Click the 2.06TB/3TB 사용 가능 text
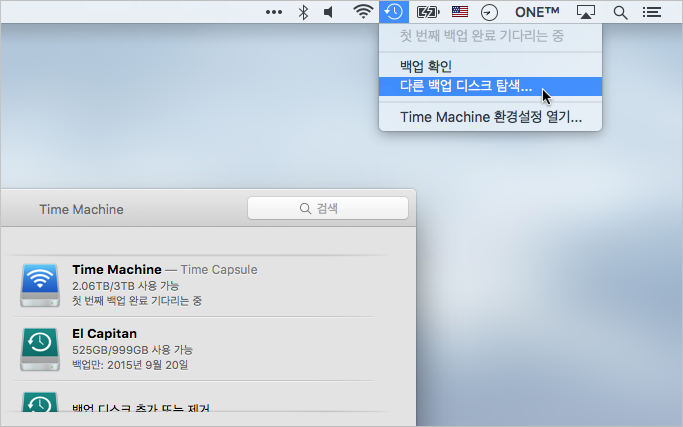Screen dimensions: 683x427 coord(125,286)
